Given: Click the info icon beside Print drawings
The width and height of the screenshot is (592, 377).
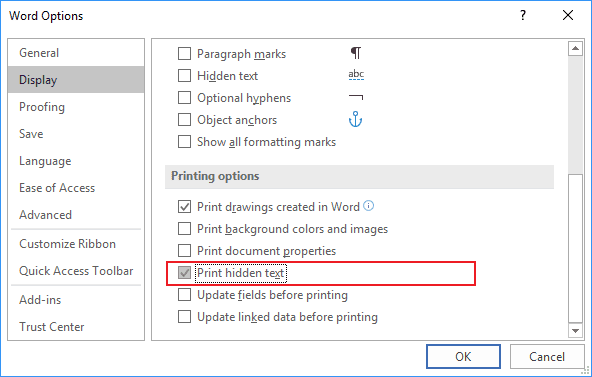Looking at the screenshot, I should pyautogui.click(x=368, y=206).
